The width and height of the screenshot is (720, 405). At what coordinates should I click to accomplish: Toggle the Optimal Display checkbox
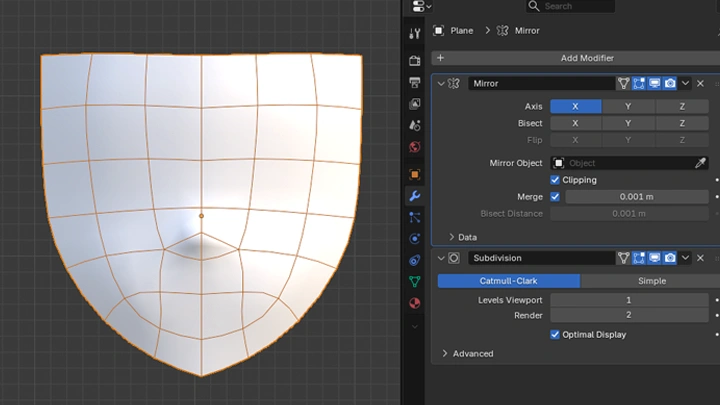[555, 334]
